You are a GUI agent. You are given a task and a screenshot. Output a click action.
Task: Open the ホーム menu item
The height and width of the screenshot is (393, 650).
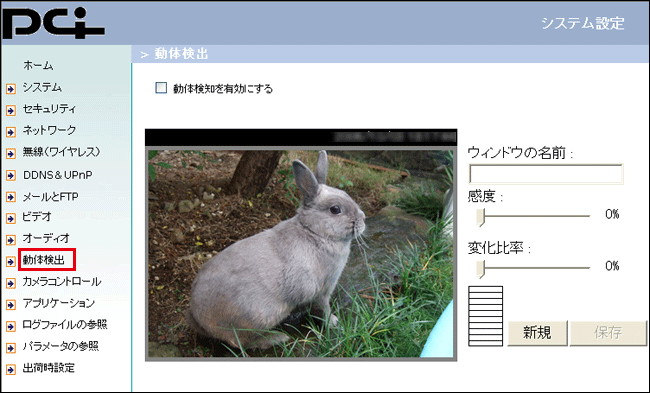click(x=38, y=65)
